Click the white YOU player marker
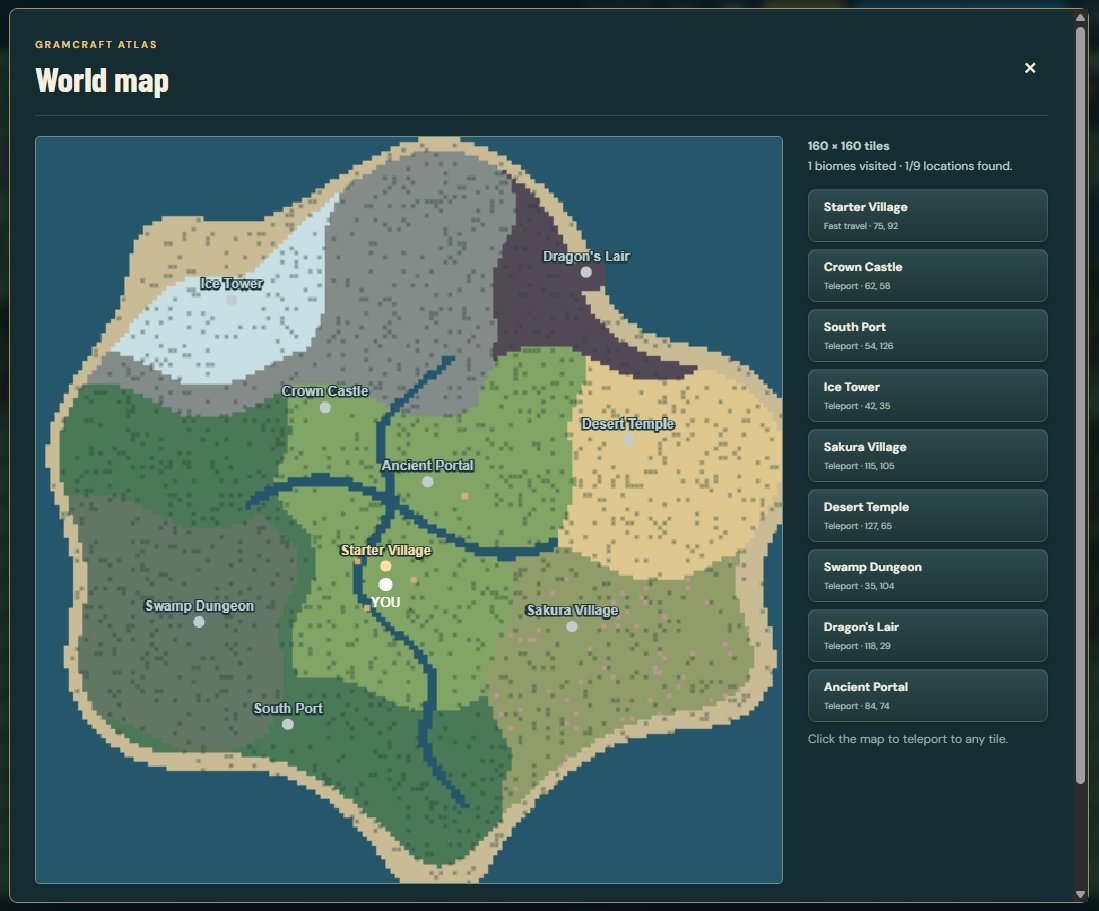 [x=385, y=584]
